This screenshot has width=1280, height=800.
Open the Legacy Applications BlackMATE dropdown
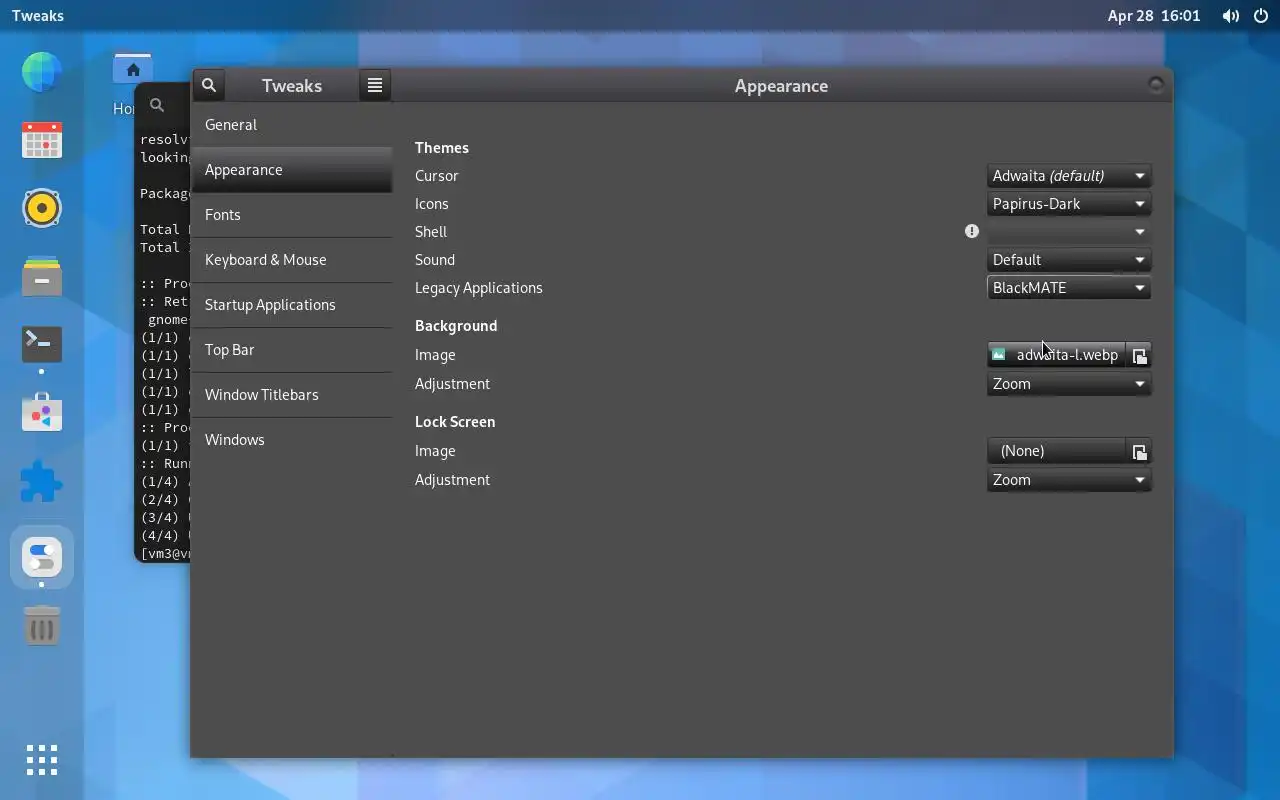coord(1069,288)
